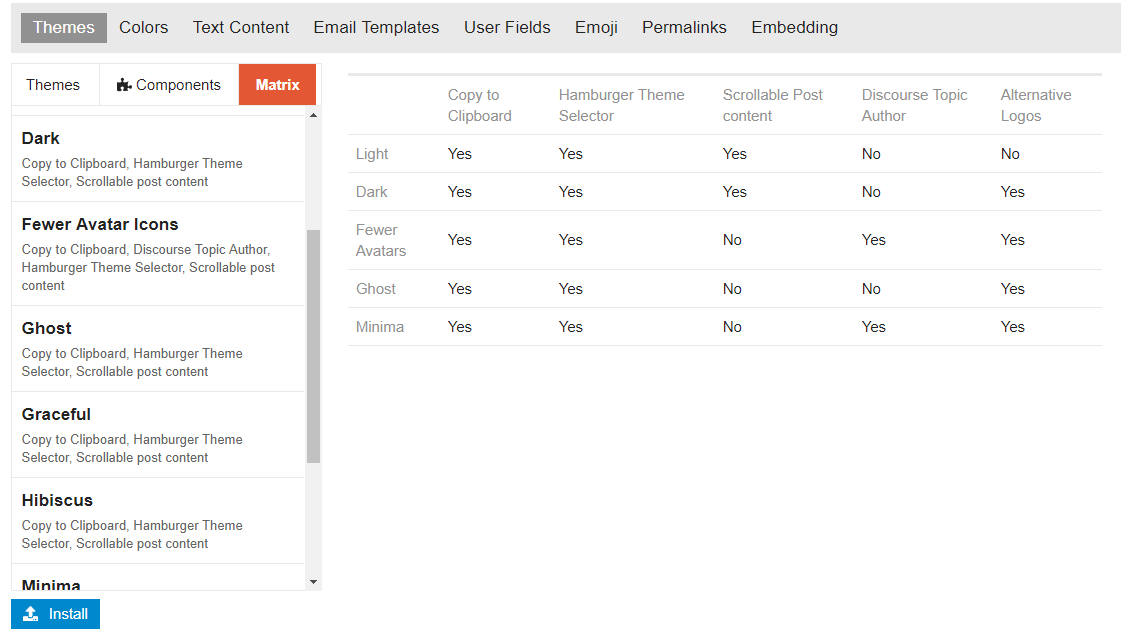1124x634 pixels.
Task: Select the Hibiscus theme entry
Action: [158, 521]
